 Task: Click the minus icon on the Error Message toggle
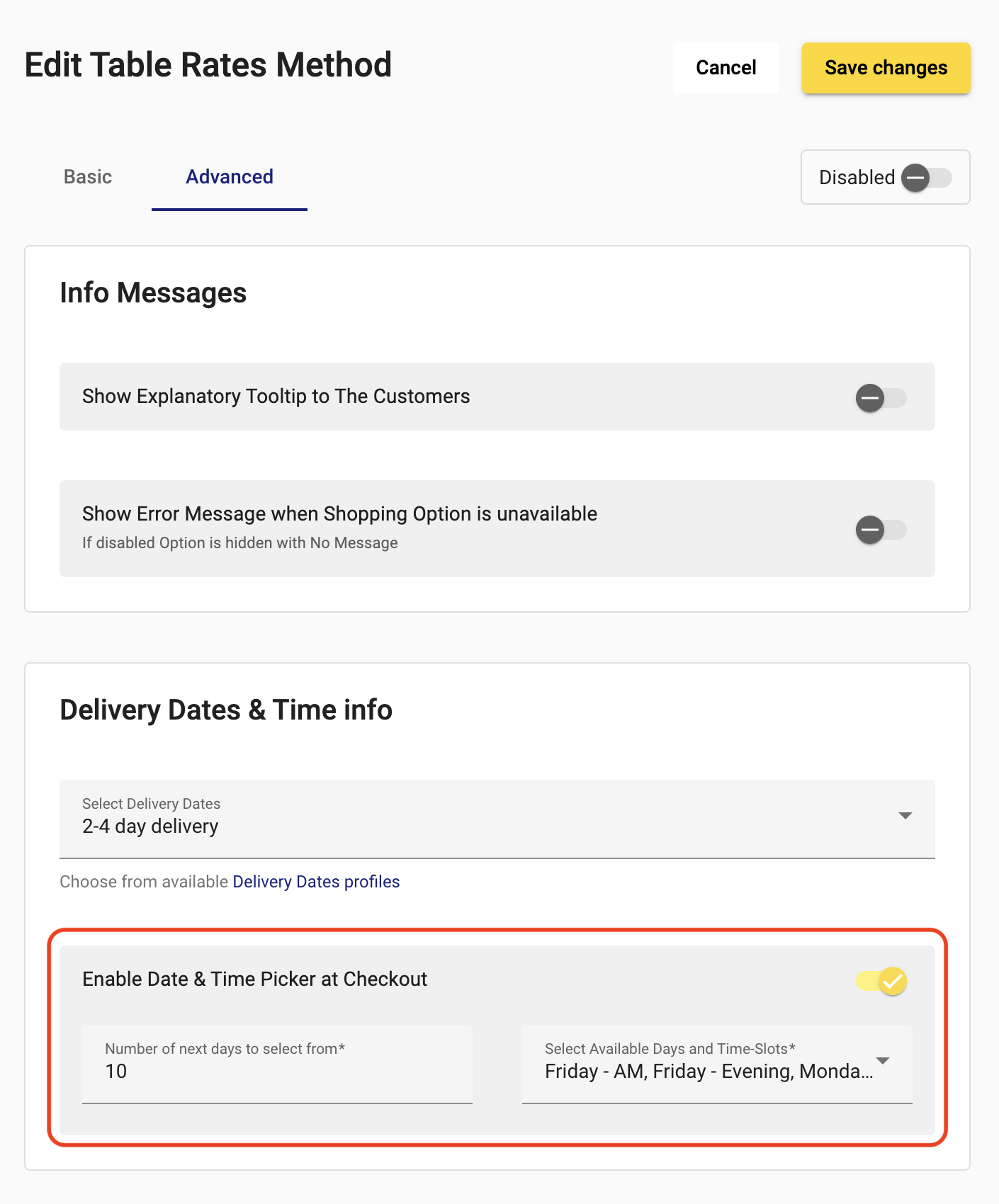870,530
